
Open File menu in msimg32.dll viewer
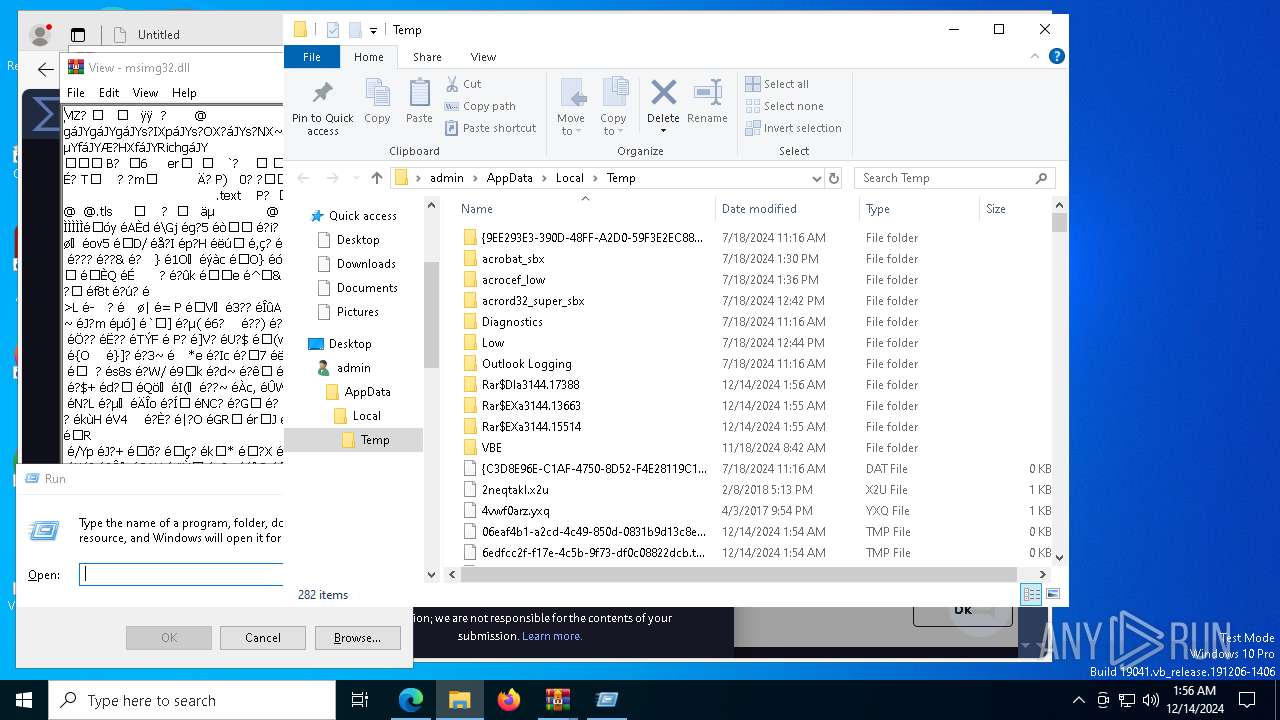(x=76, y=93)
